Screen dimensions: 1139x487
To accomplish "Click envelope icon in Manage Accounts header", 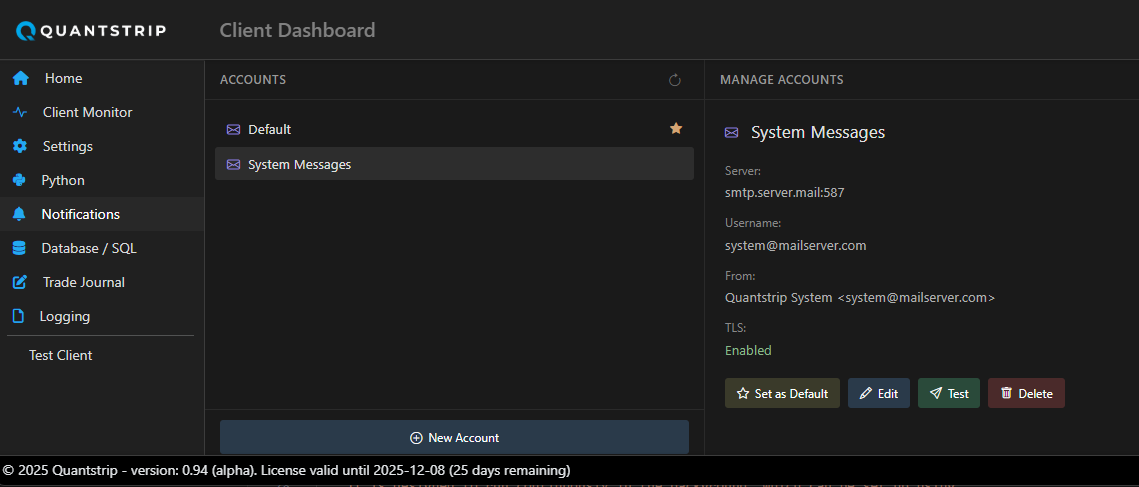I will (731, 132).
